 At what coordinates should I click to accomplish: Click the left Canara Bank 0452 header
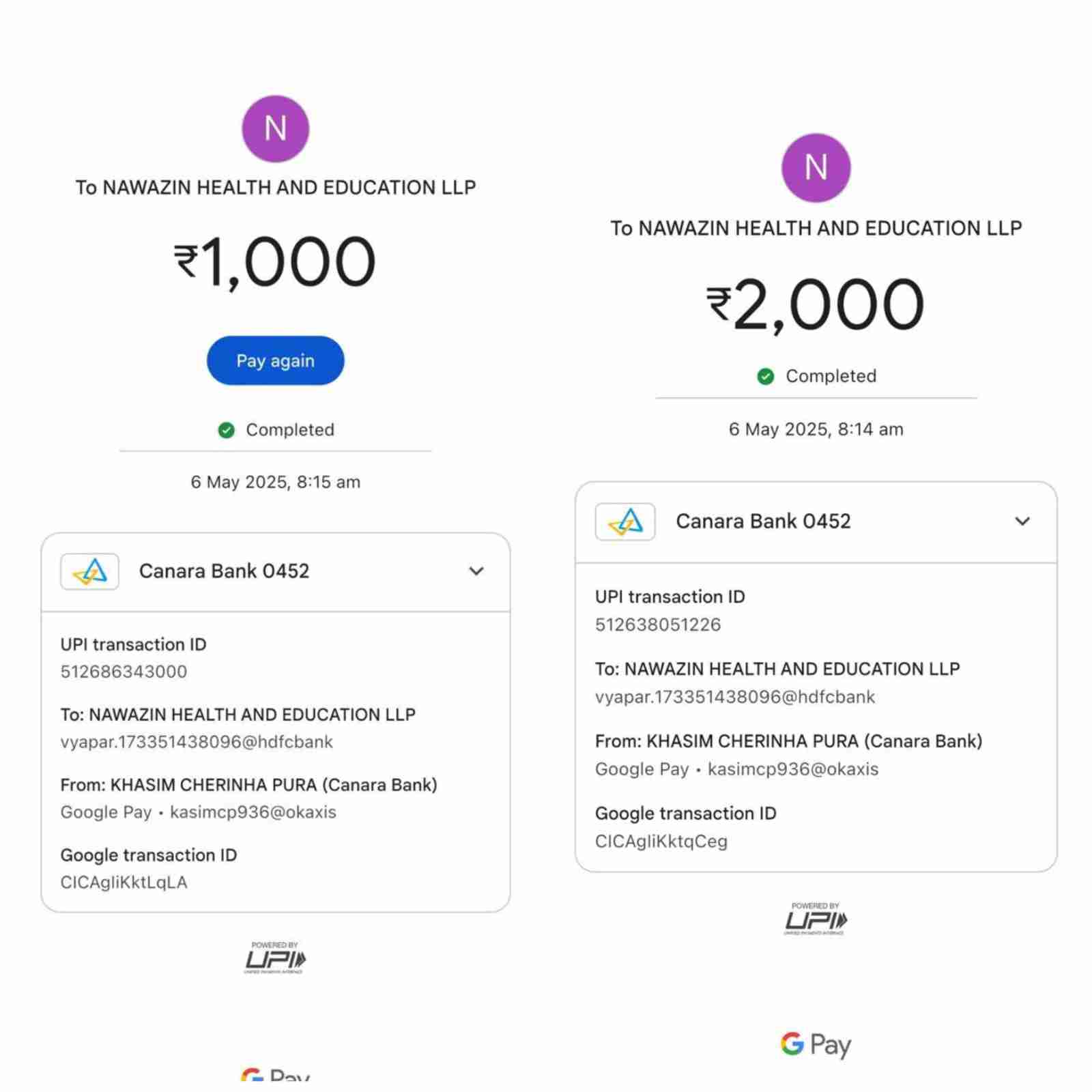224,571
